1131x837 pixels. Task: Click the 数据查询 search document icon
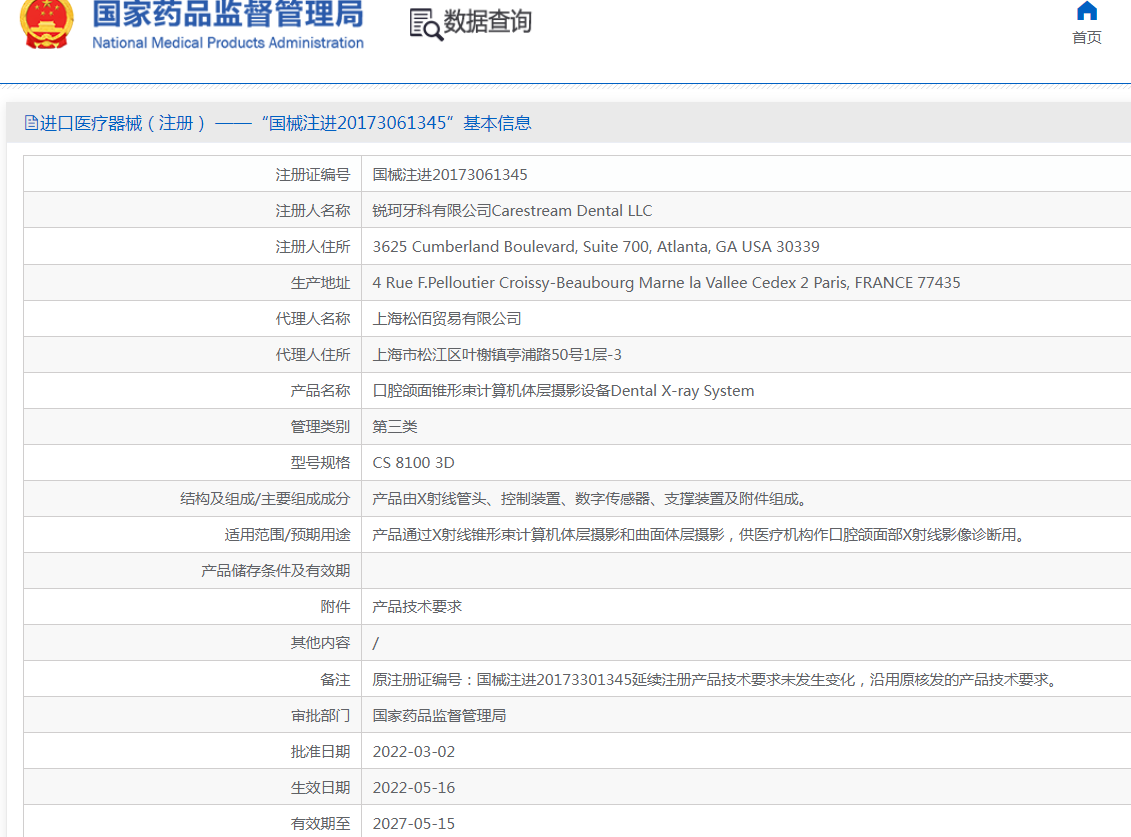coord(426,24)
